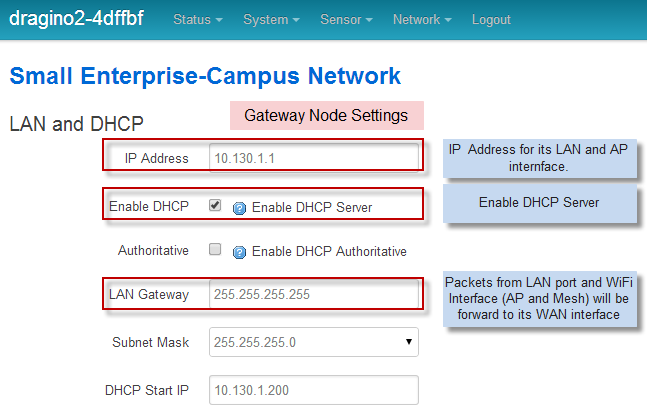The image size is (647, 416).
Task: Click the Small Enterprise-Campus Network heading
Action: click(x=205, y=76)
